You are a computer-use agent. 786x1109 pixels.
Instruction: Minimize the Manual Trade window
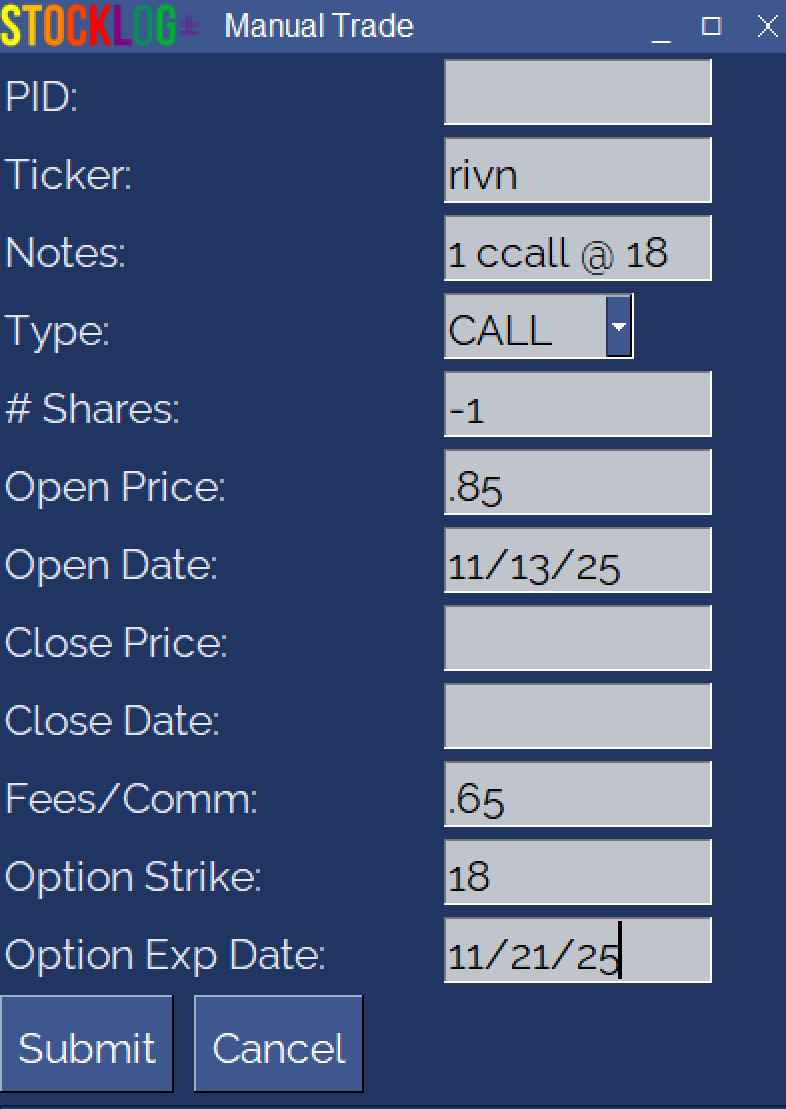pyautogui.click(x=661, y=28)
